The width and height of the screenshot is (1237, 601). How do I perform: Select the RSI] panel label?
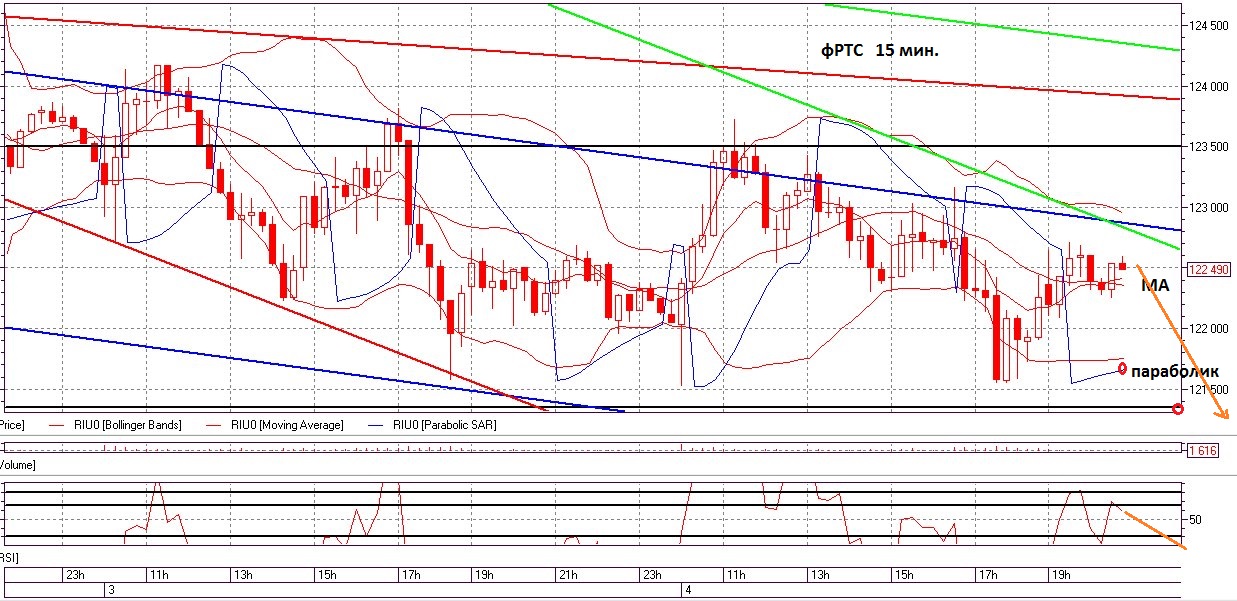9,556
